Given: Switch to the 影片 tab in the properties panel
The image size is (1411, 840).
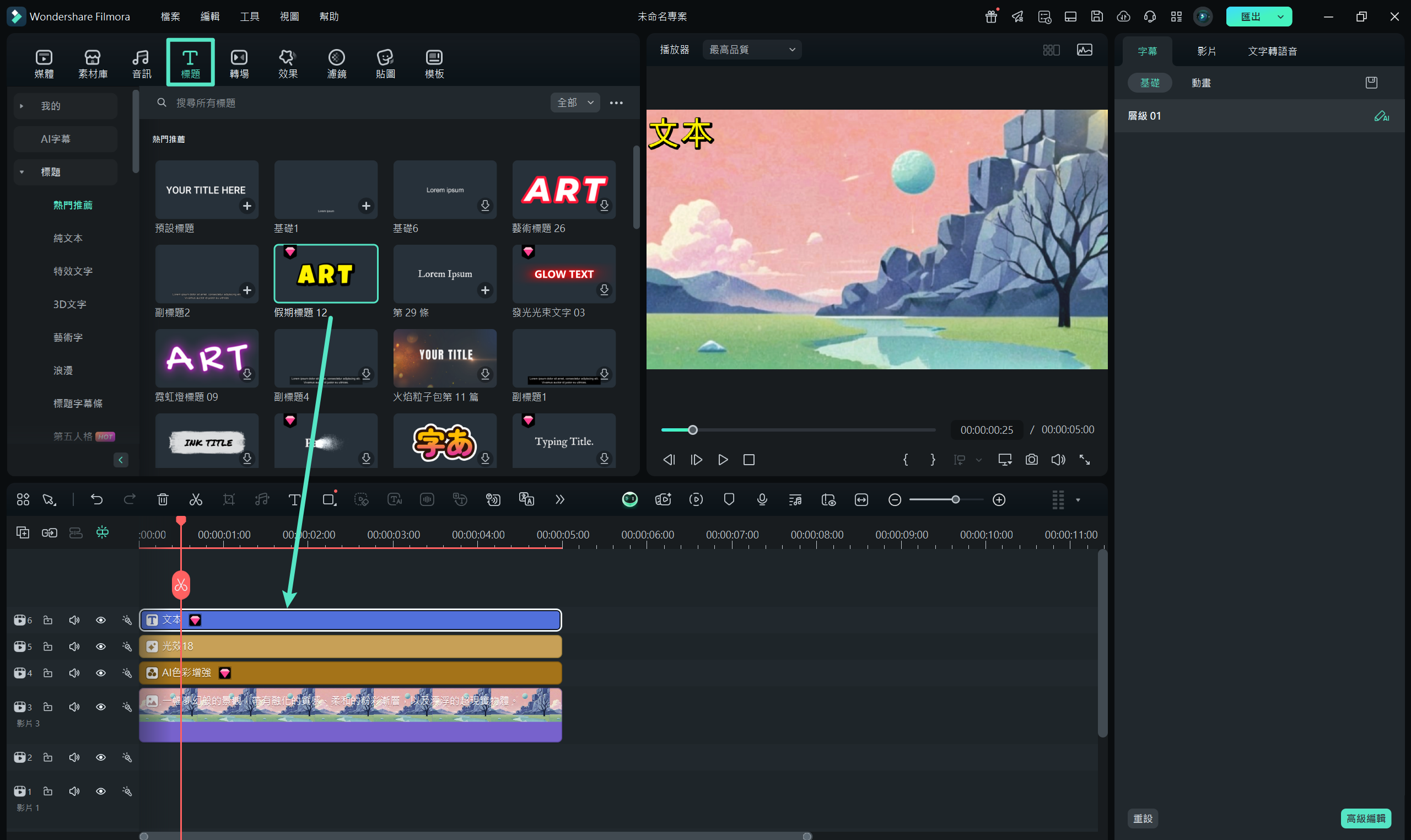Looking at the screenshot, I should pyautogui.click(x=1206, y=51).
